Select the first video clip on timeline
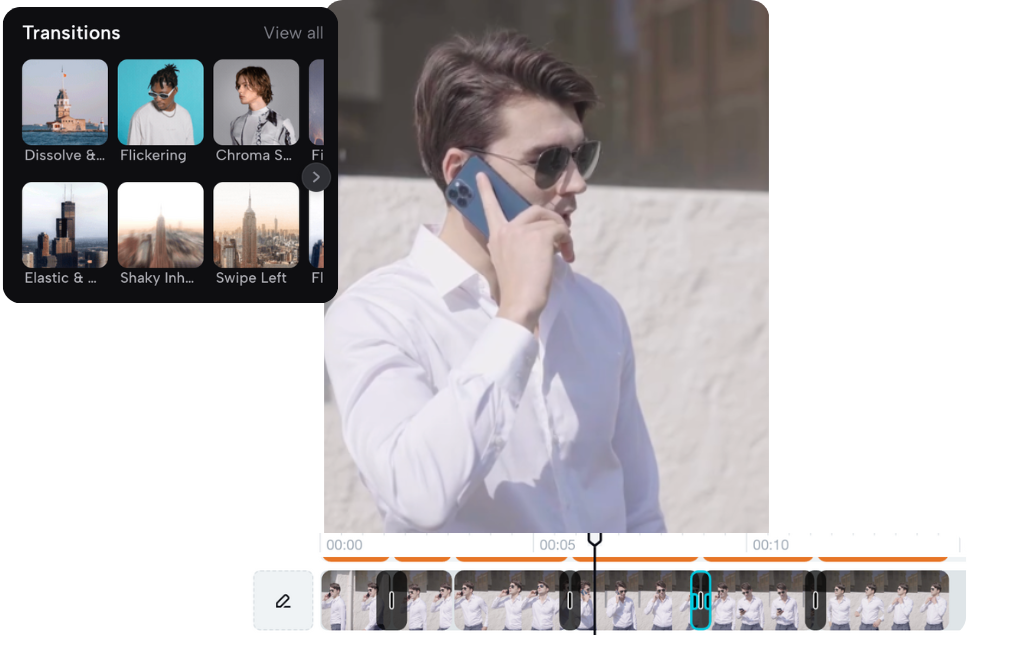Screen dimensions: 1031x649 [348, 600]
